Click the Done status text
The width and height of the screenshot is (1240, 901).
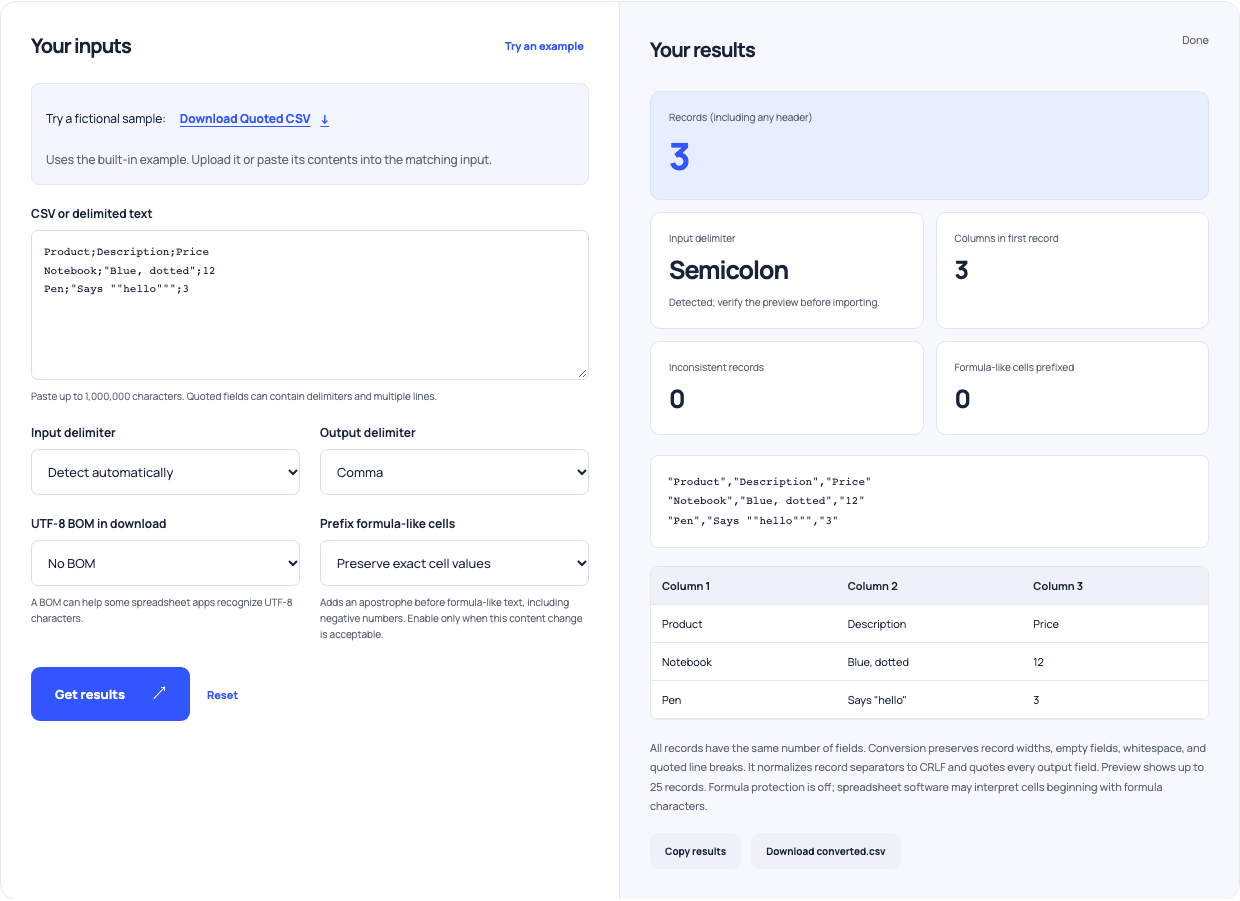(x=1195, y=40)
